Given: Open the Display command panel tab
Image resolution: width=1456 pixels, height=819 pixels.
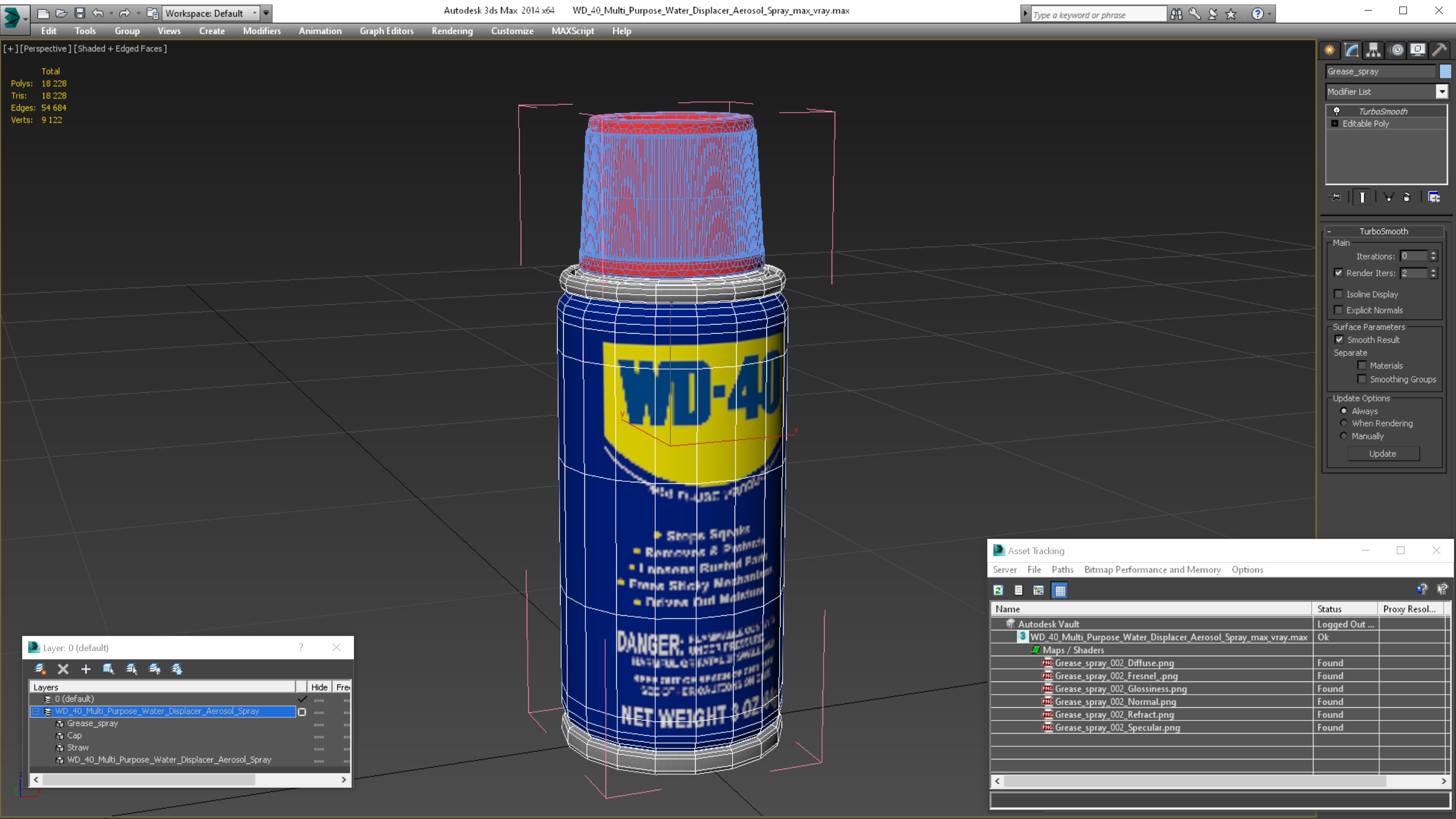Looking at the screenshot, I should (x=1418, y=50).
